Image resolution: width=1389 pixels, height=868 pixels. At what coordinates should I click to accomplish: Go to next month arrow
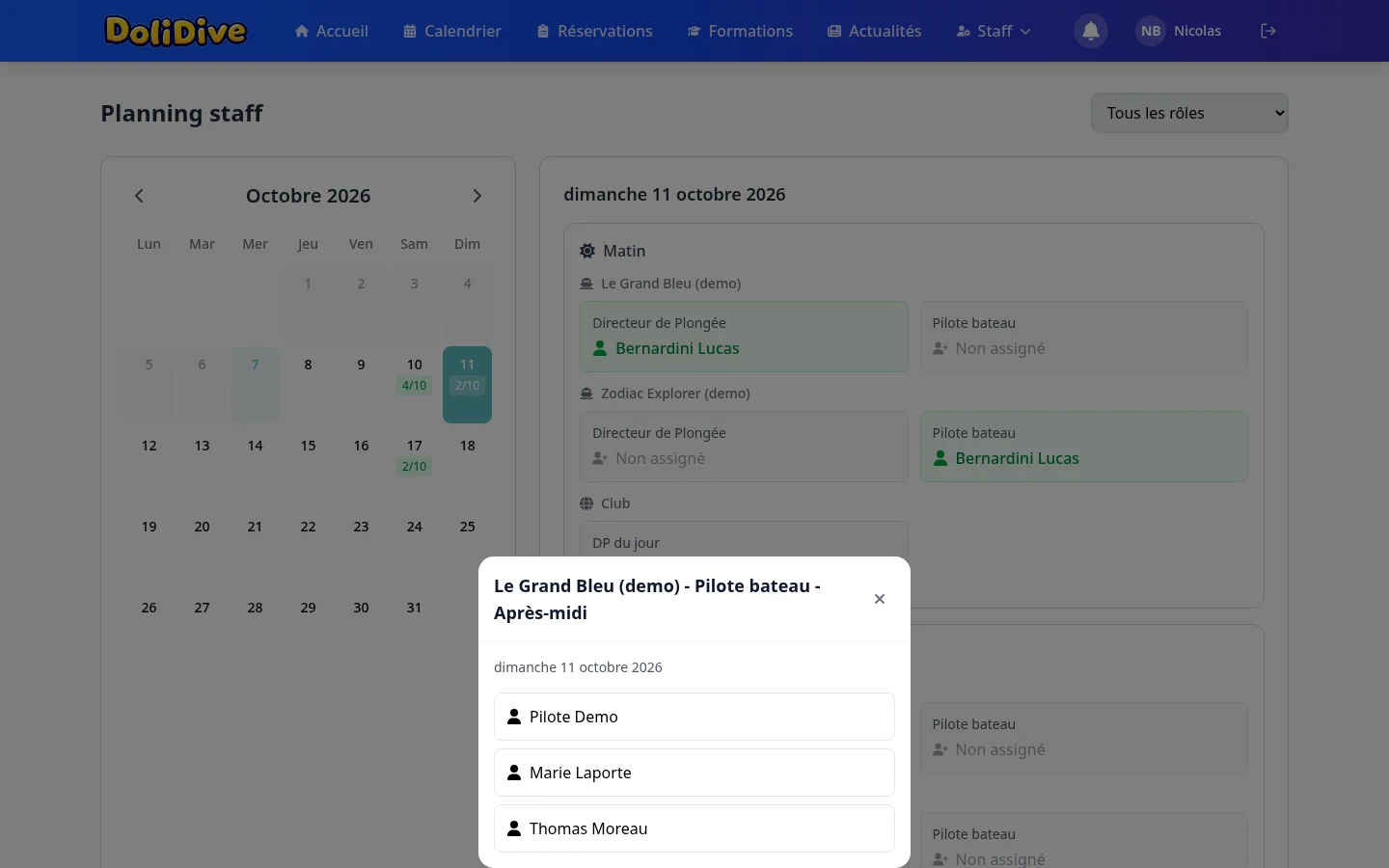[477, 196]
